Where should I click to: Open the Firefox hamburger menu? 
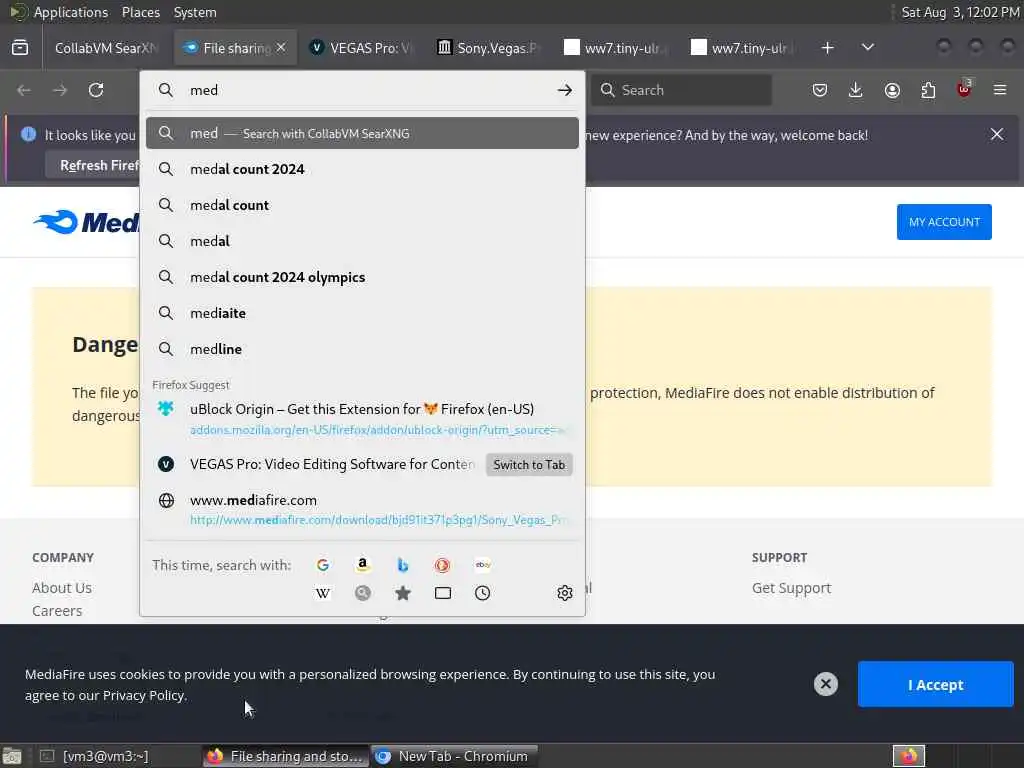click(x=1000, y=90)
